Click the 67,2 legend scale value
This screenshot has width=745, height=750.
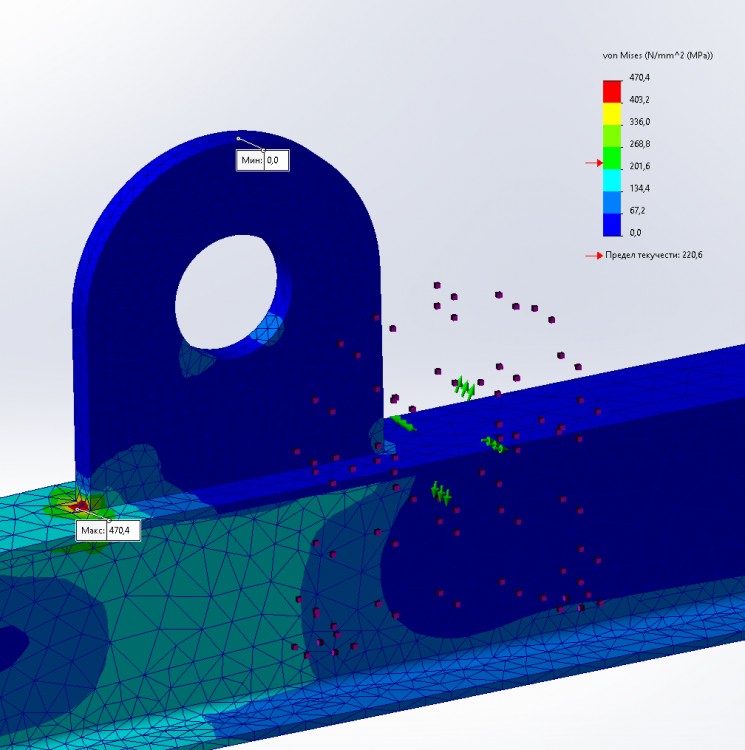pyautogui.click(x=637, y=210)
